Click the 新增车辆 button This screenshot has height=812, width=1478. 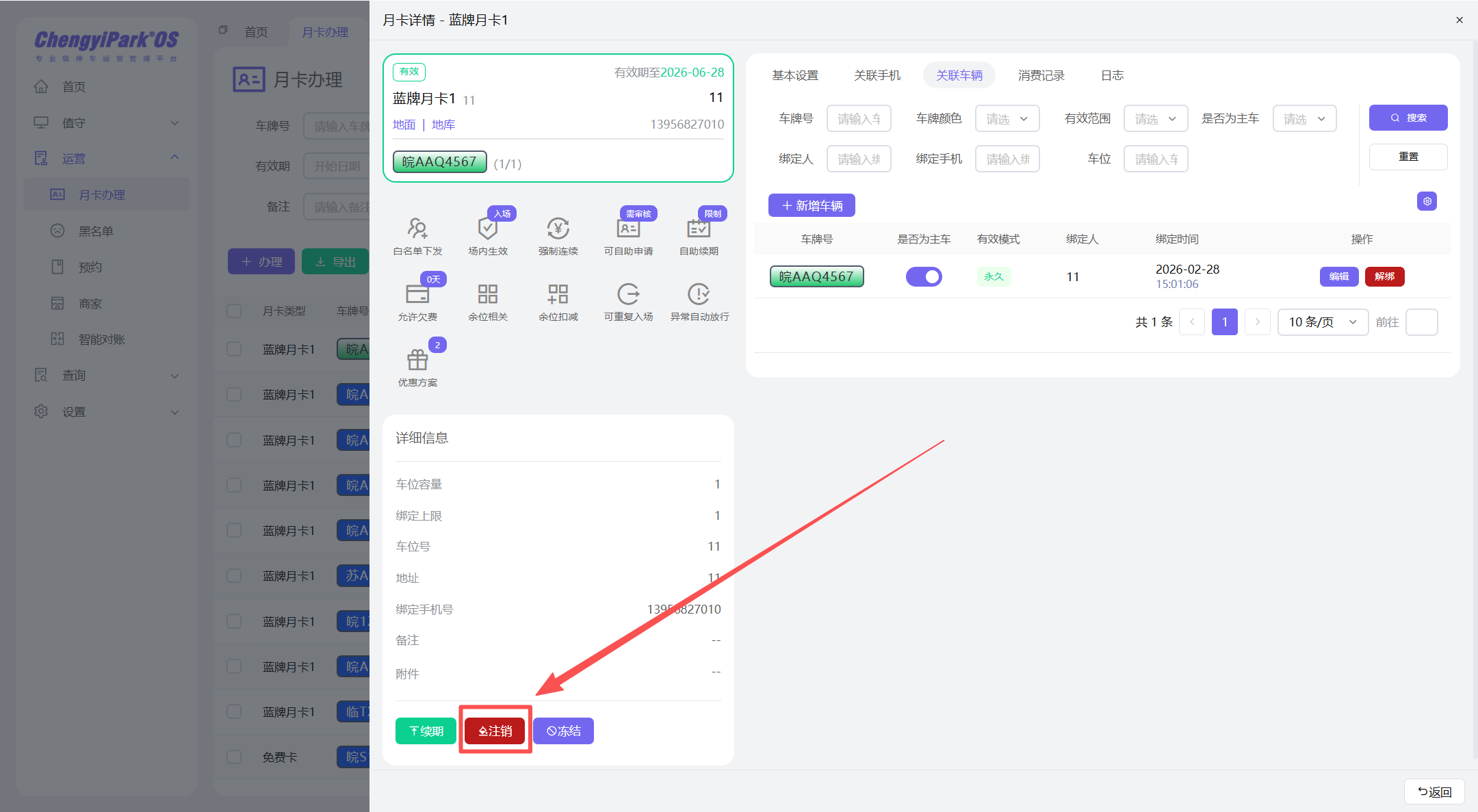click(x=812, y=205)
